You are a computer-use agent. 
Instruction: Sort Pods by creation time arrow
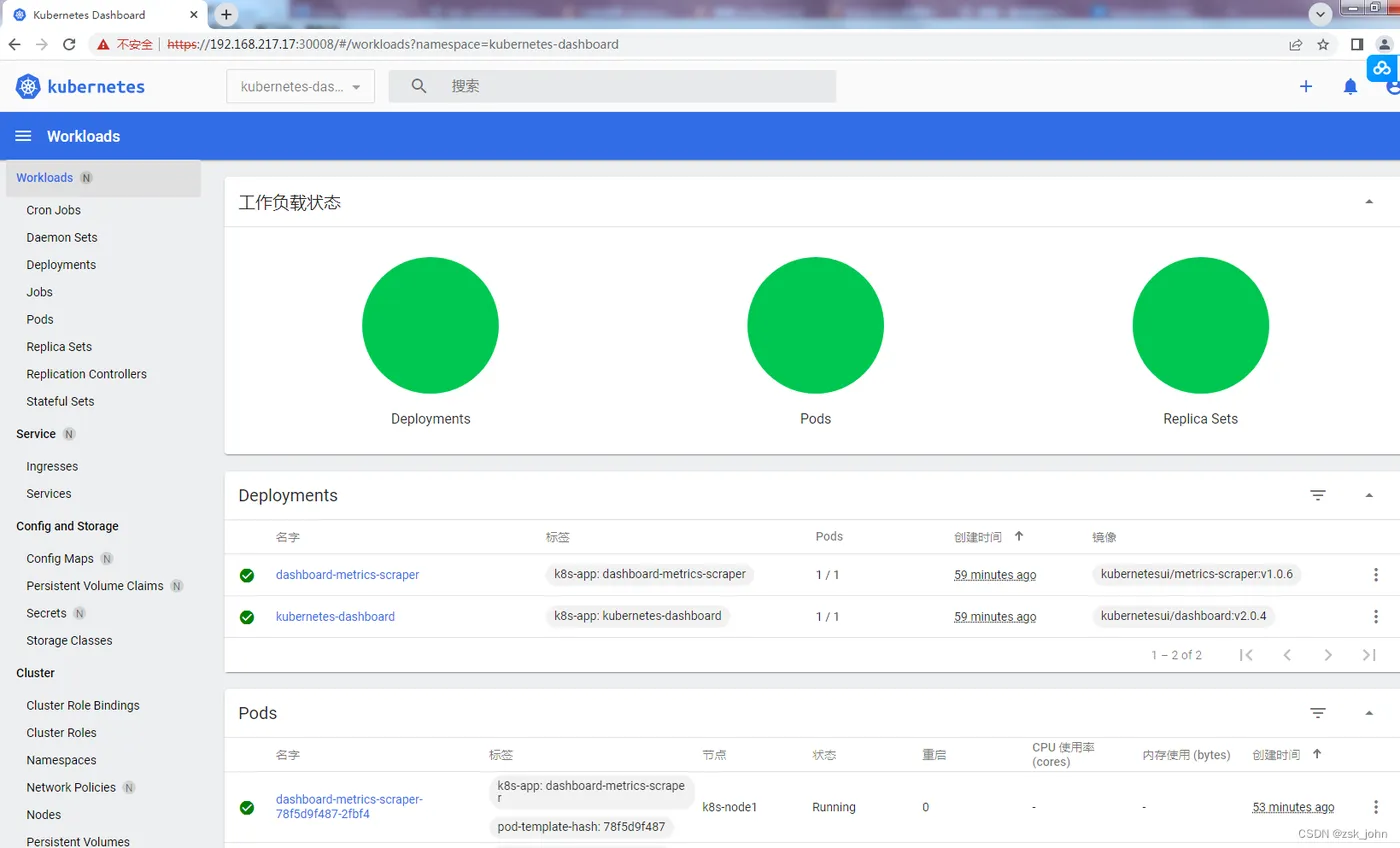pyautogui.click(x=1317, y=754)
